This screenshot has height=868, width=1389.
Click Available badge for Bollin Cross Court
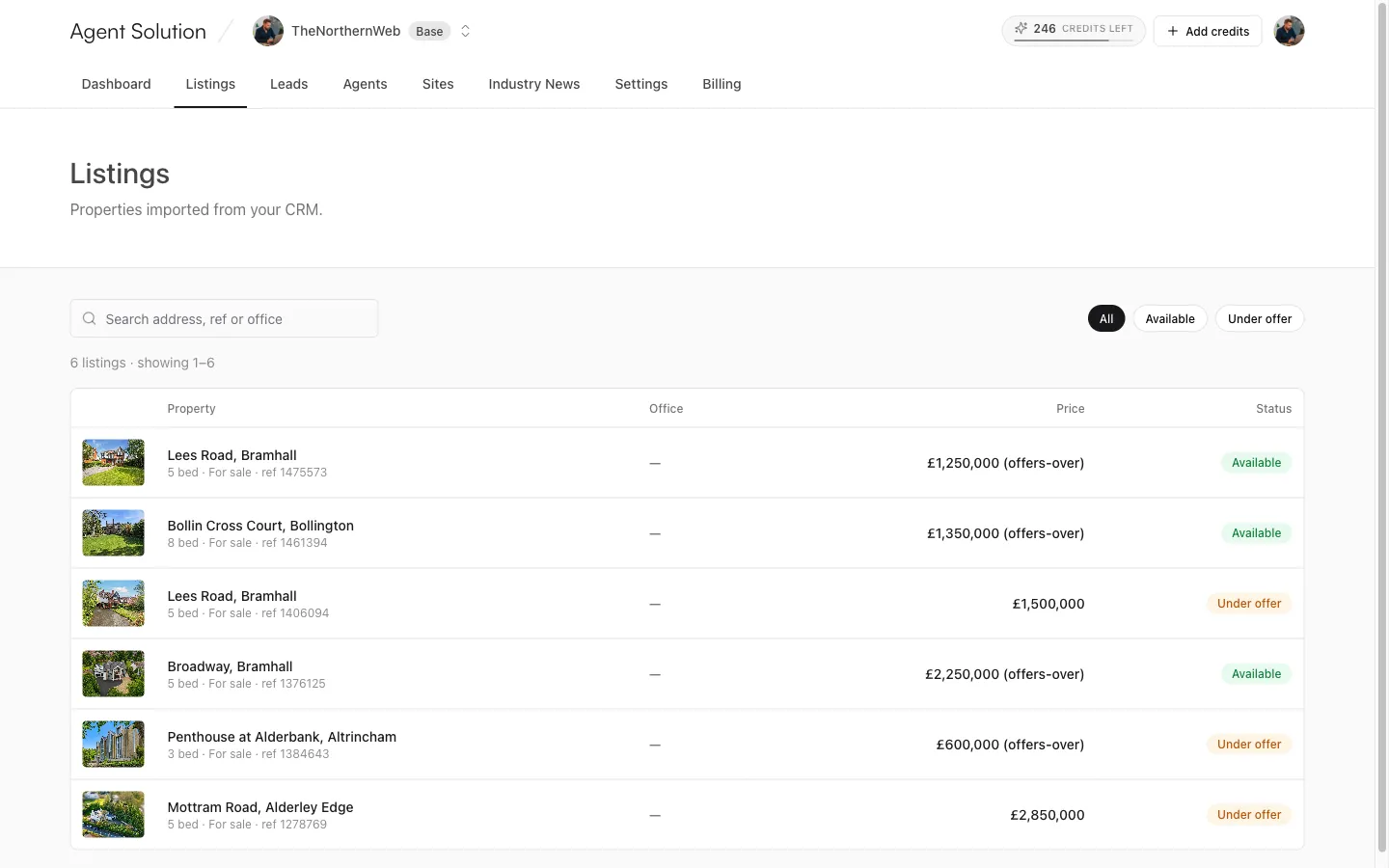pyautogui.click(x=1256, y=533)
